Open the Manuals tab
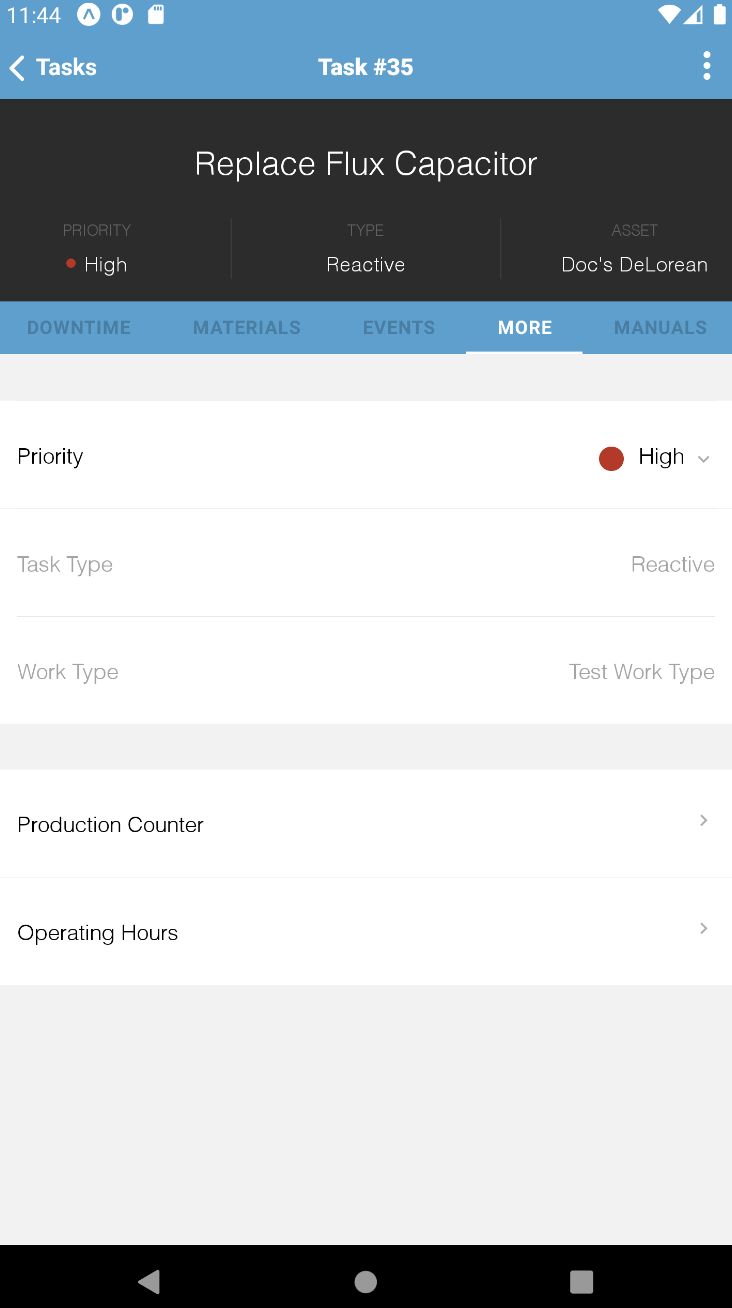The image size is (732, 1308). (660, 328)
